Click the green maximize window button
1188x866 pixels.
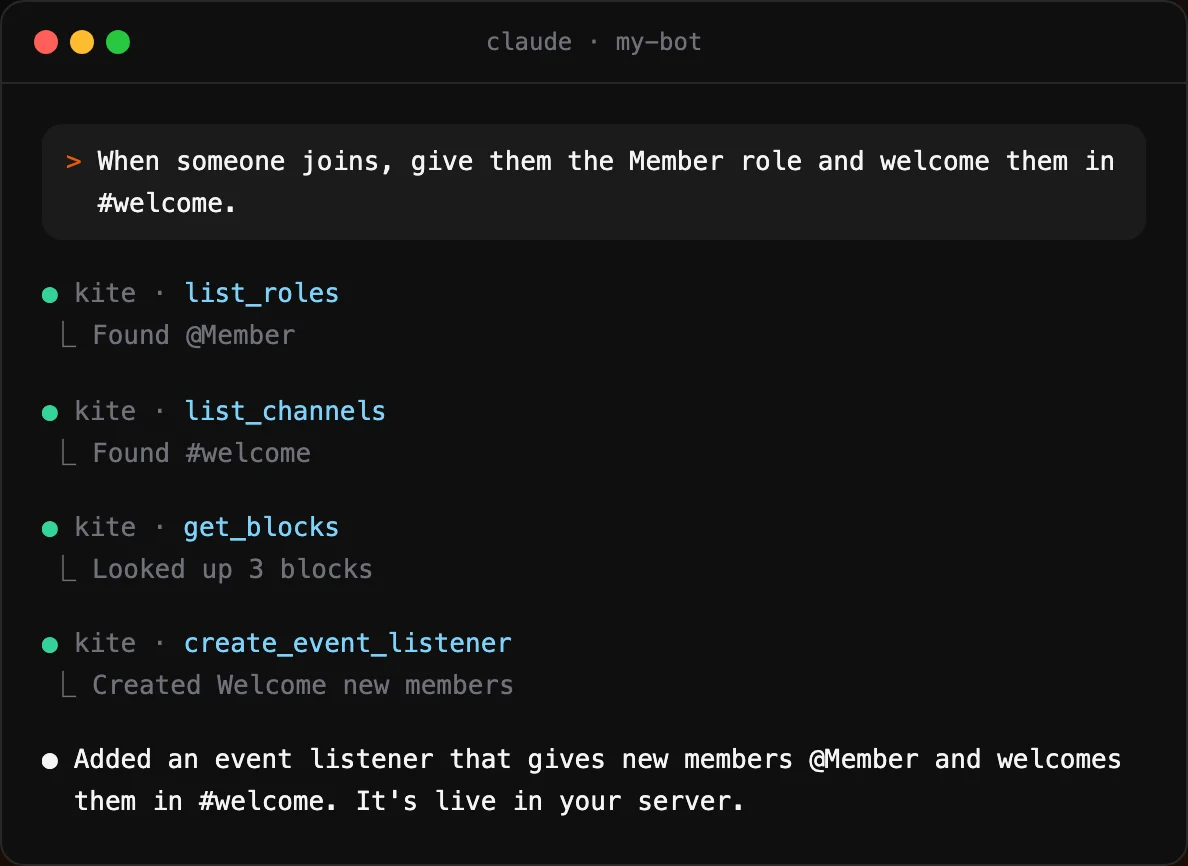tap(118, 42)
